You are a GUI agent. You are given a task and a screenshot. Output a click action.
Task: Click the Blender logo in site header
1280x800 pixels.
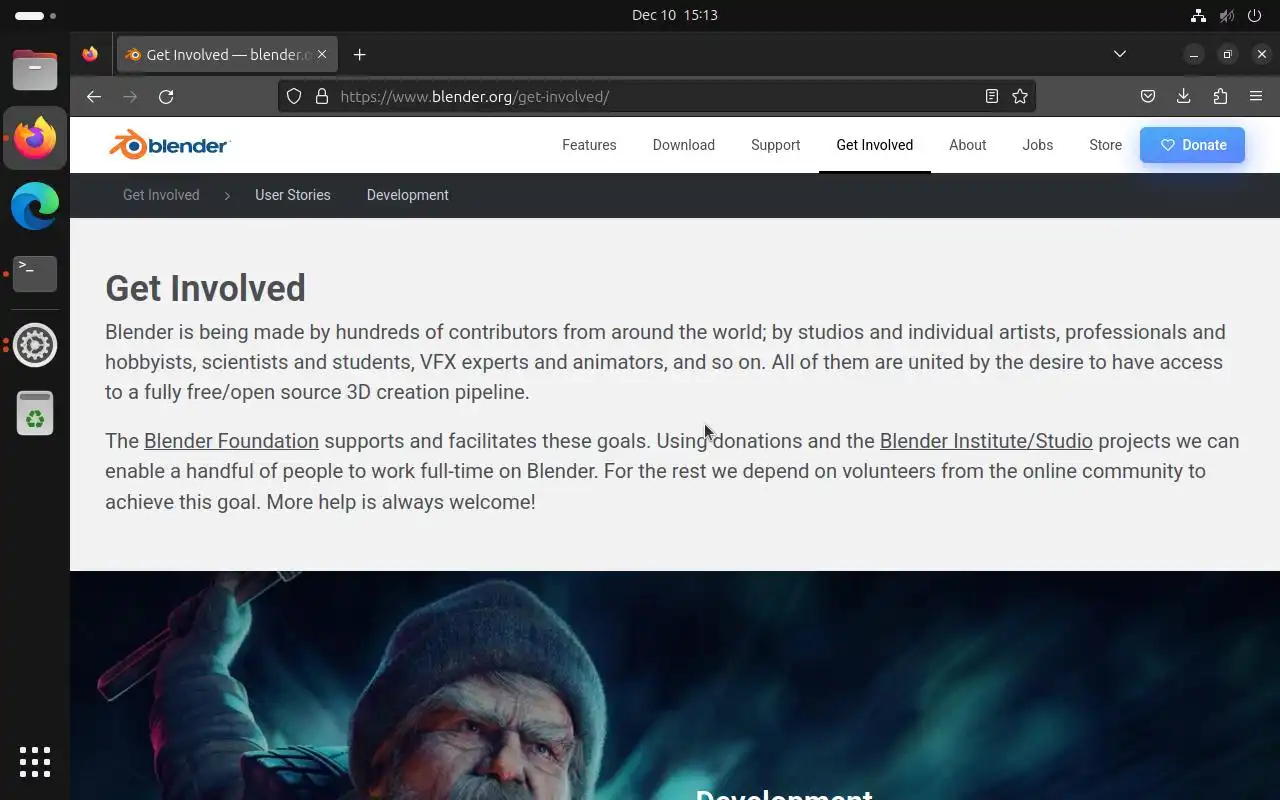click(x=169, y=145)
